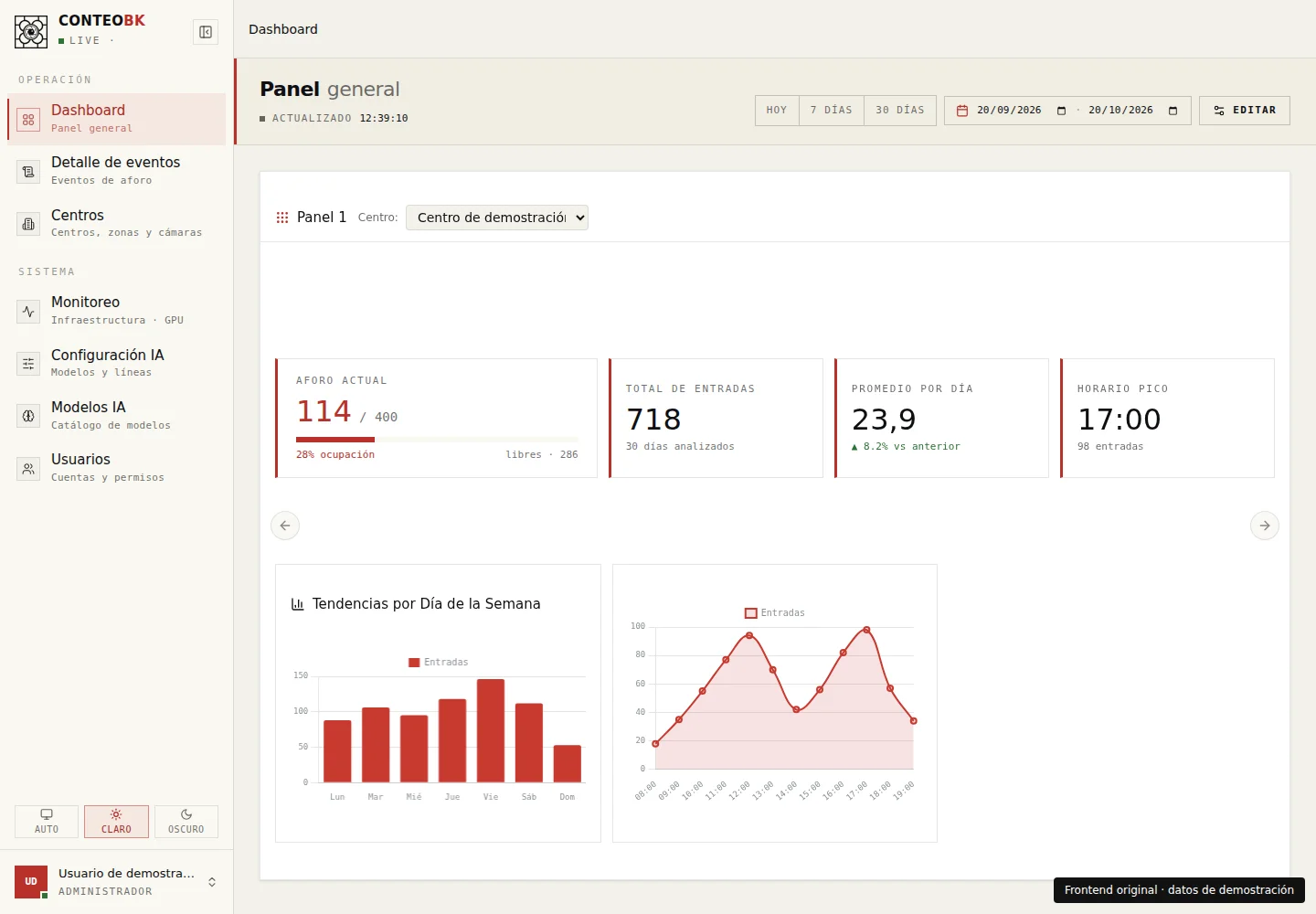Click the Dom bar in weekly chart
Screen dimensions: 1316x914
568,763
